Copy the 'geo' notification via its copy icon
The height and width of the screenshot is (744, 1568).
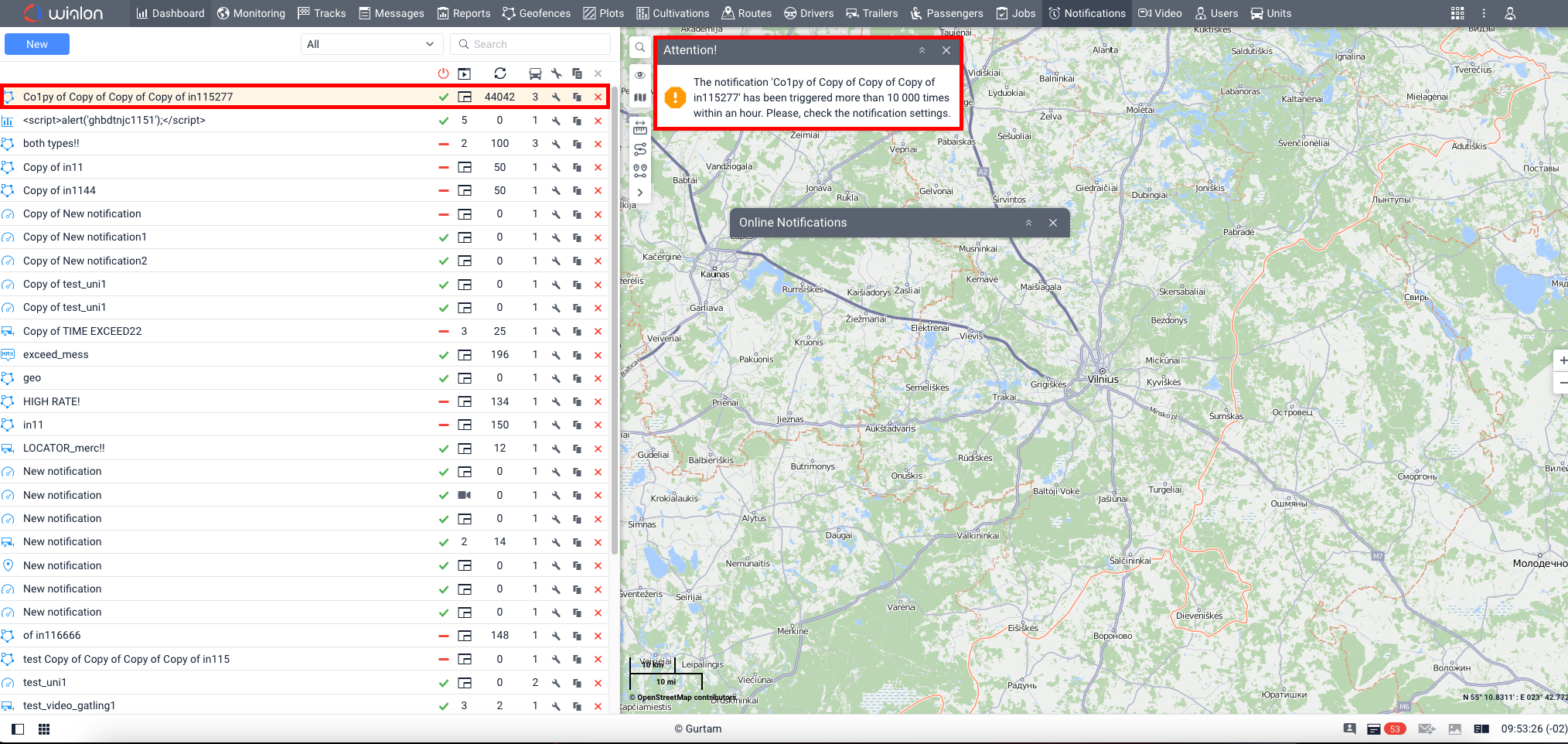pos(577,378)
